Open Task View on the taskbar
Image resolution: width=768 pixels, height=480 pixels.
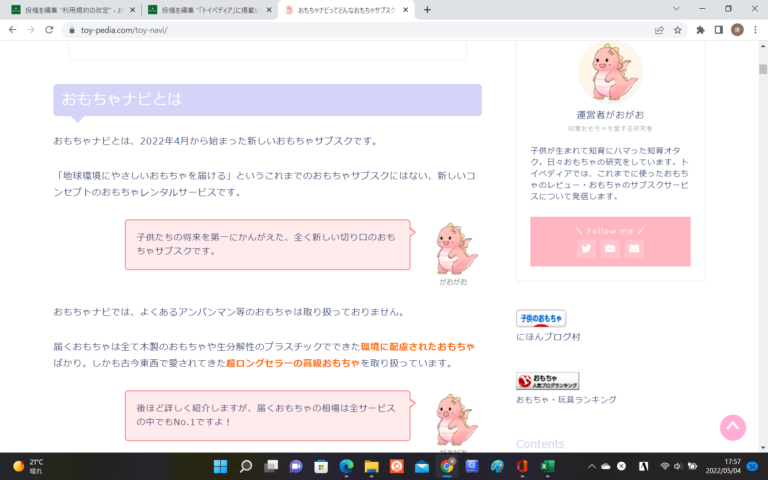(271, 466)
